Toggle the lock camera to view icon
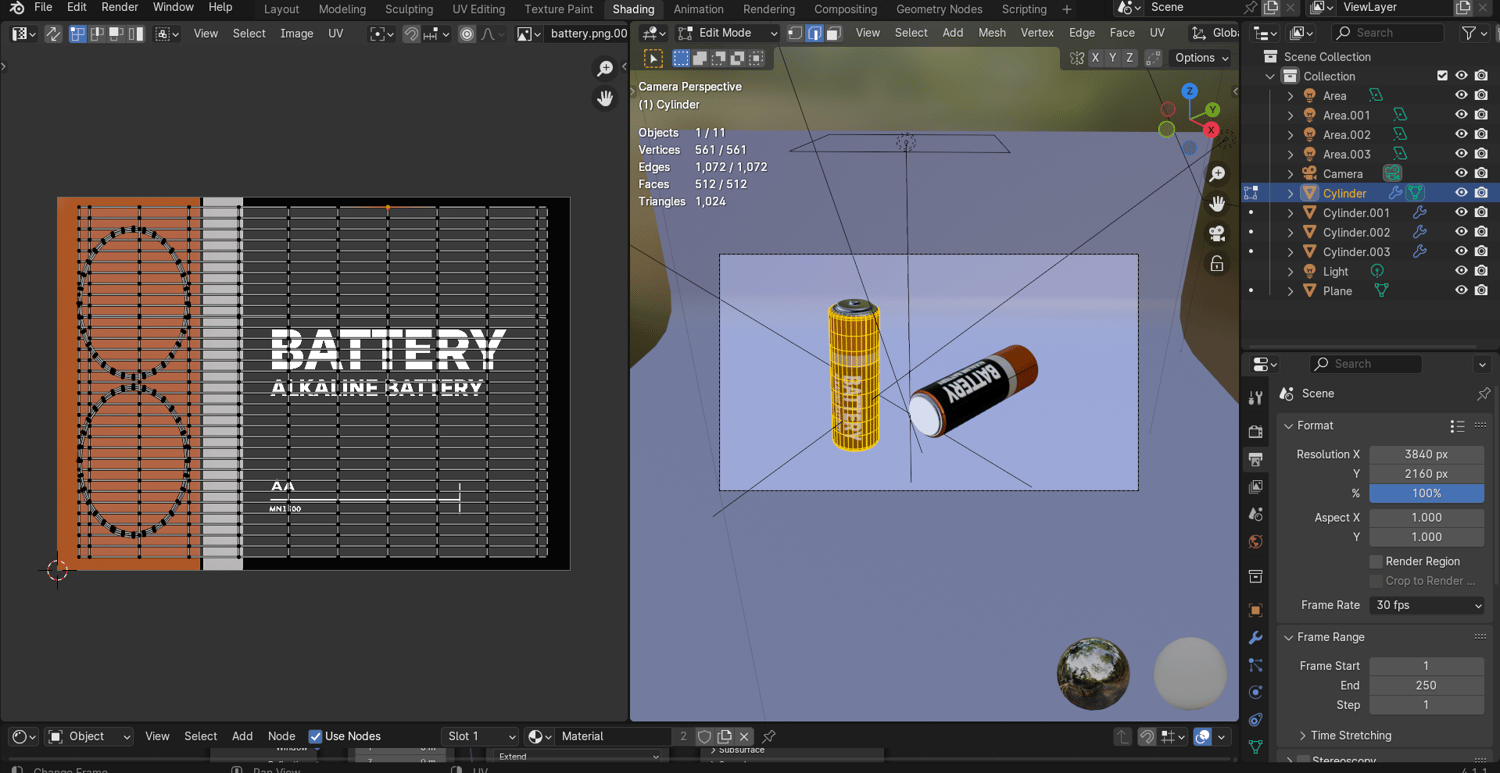 1217,264
